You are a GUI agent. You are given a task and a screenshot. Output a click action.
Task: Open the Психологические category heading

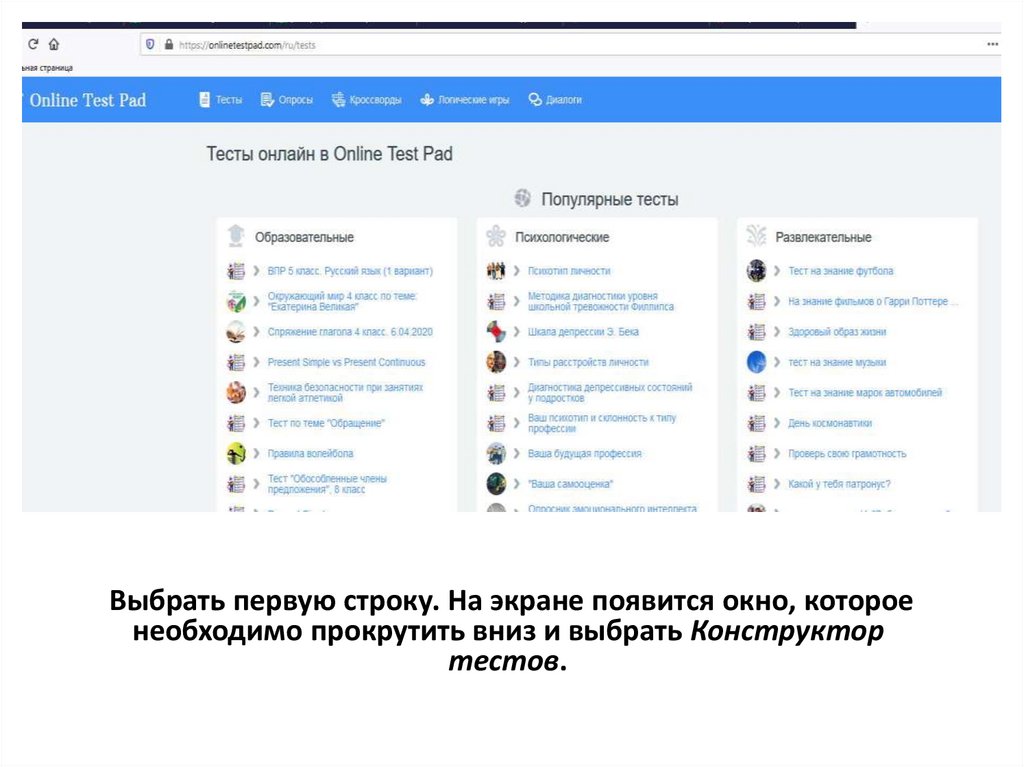[562, 237]
